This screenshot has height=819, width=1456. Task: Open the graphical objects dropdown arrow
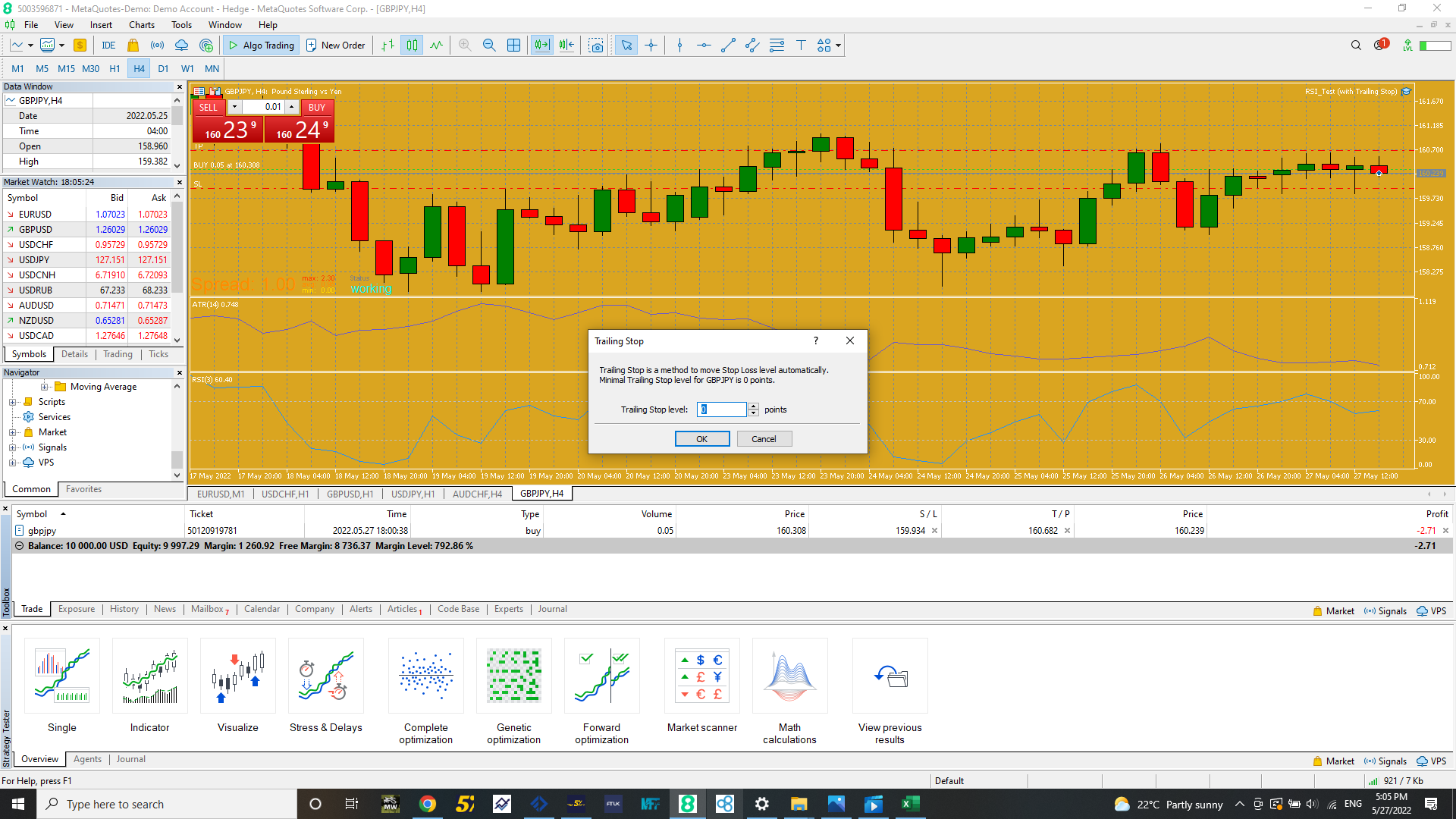coord(838,45)
